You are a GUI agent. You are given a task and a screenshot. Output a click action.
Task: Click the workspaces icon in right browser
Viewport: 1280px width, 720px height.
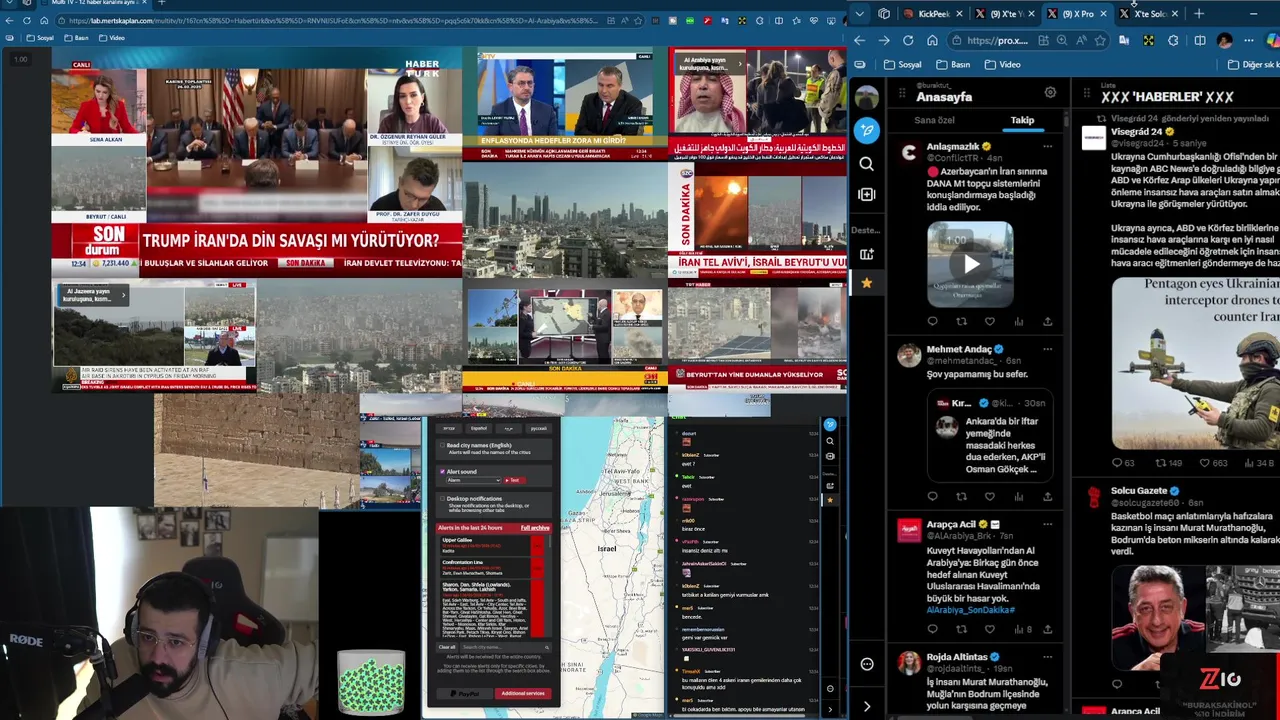884,13
